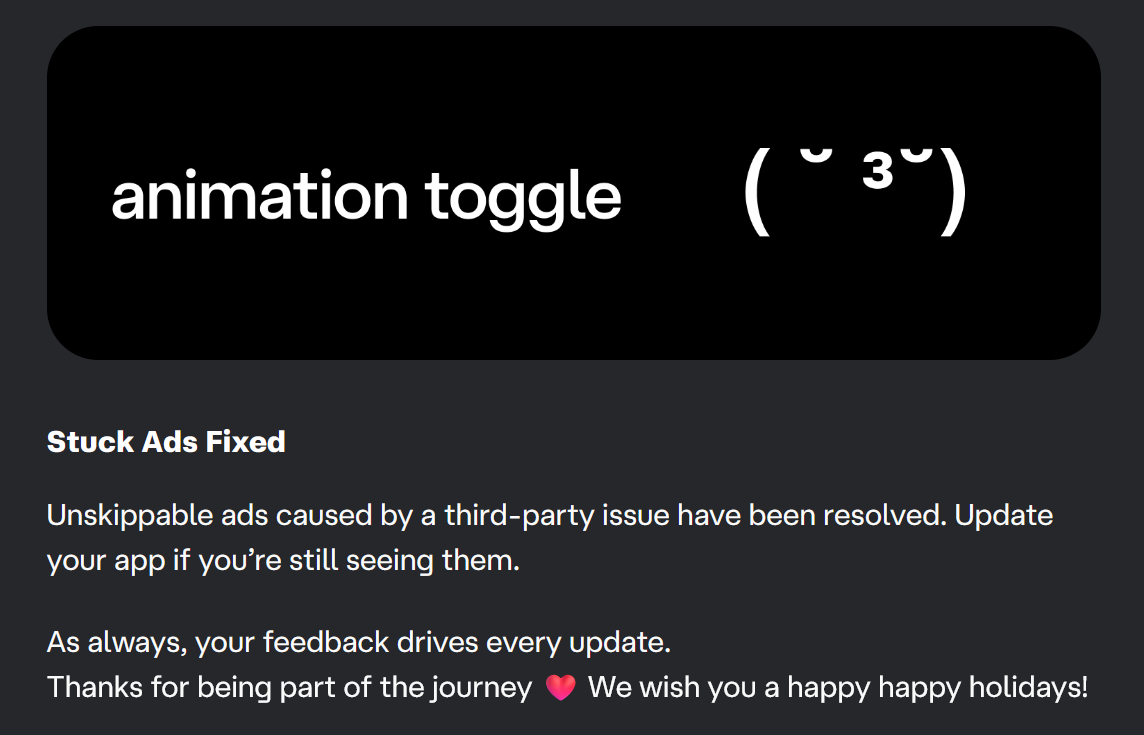Click the word "feedback" in the text
Screen dimensions: 1144x735
[326, 642]
